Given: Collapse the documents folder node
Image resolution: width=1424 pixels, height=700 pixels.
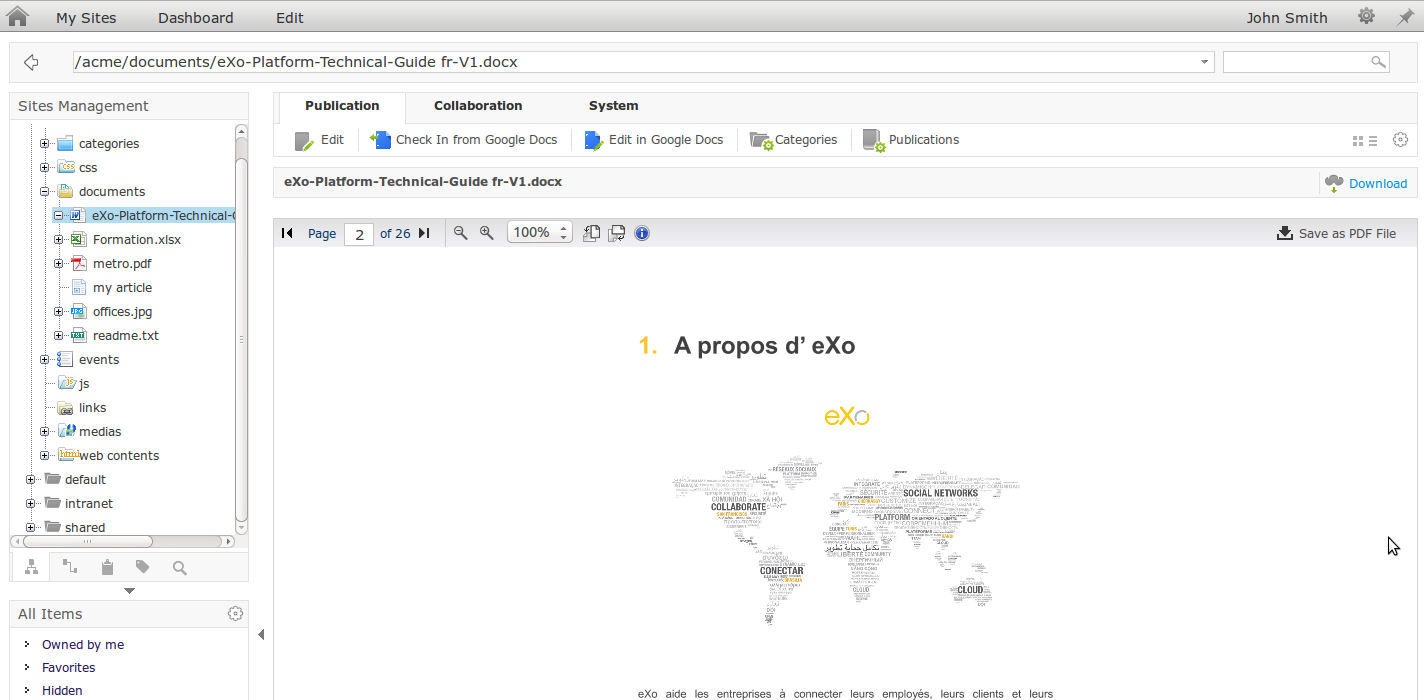Looking at the screenshot, I should click(45, 192).
